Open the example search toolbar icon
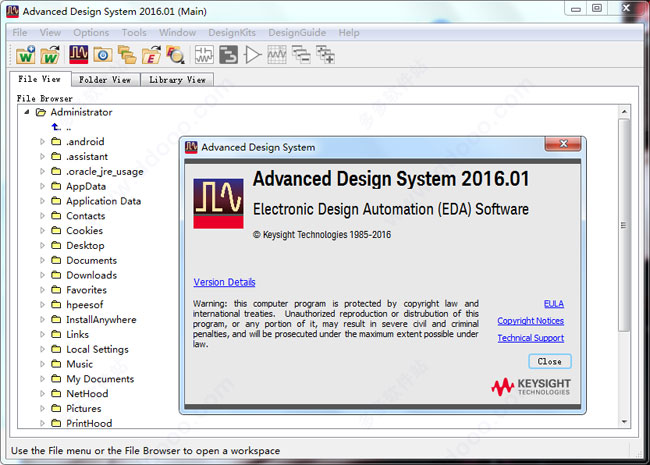The width and height of the screenshot is (650, 465). [x=102, y=55]
